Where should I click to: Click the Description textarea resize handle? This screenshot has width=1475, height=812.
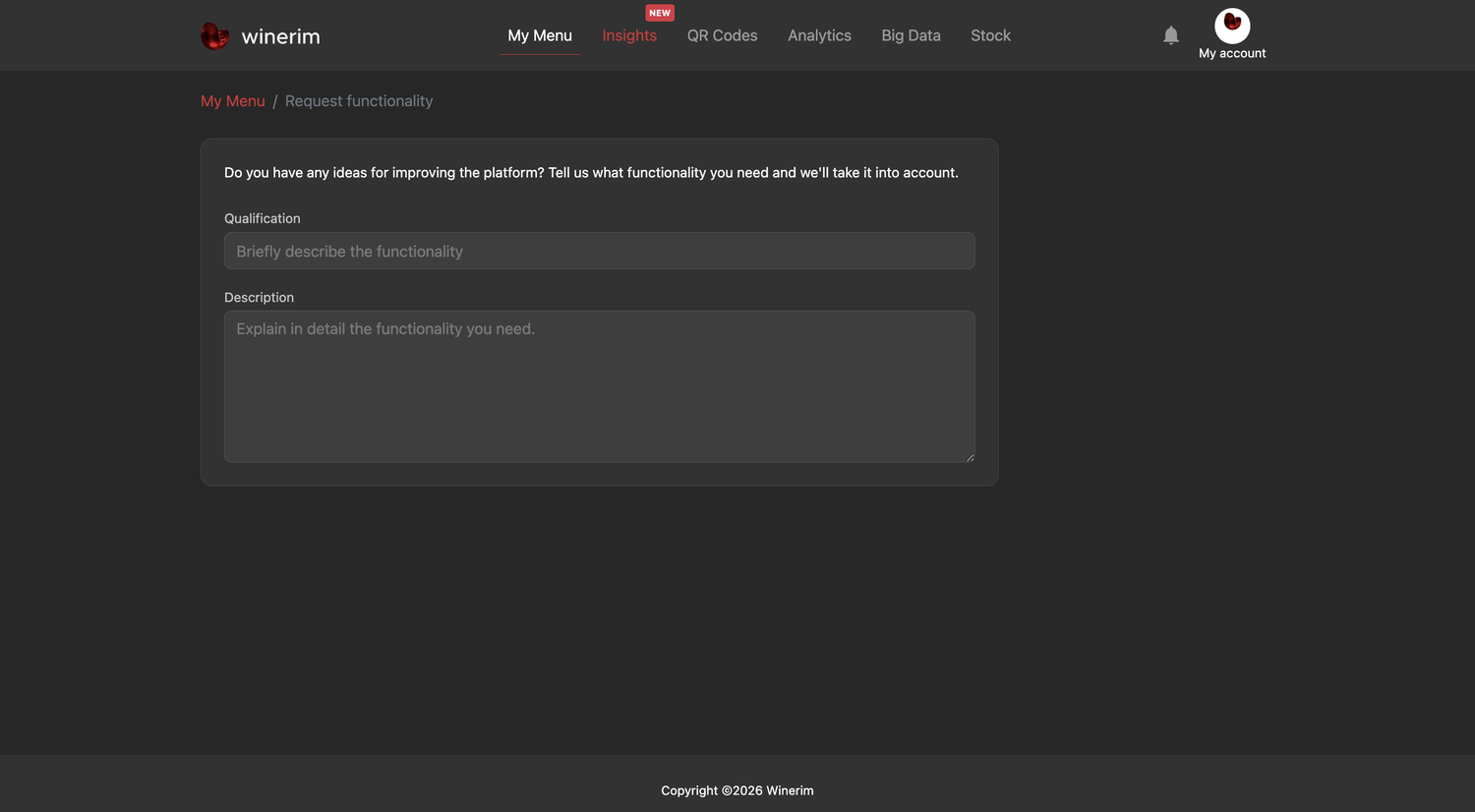point(970,457)
